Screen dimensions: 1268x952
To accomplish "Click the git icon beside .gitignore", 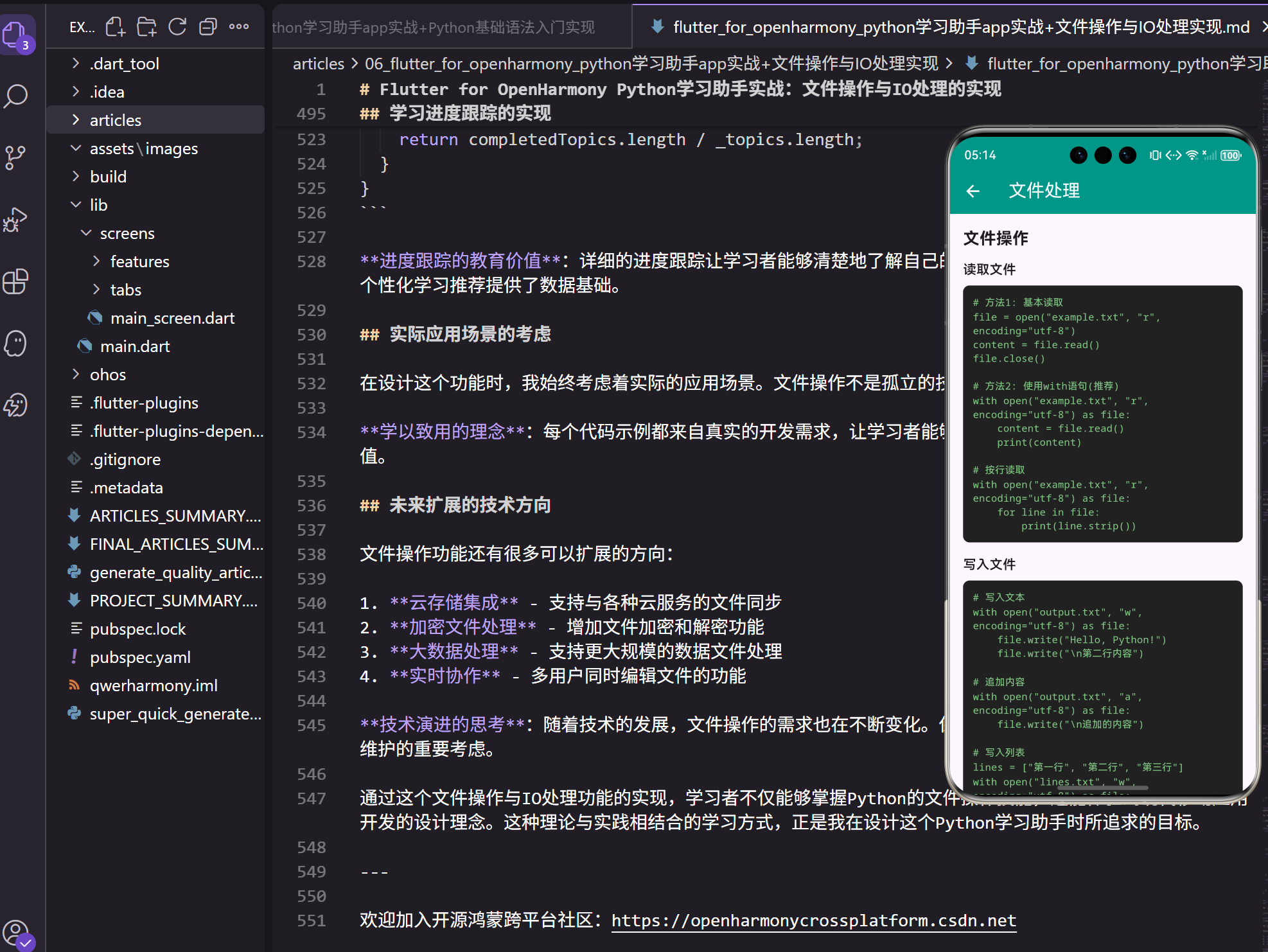I will (75, 459).
